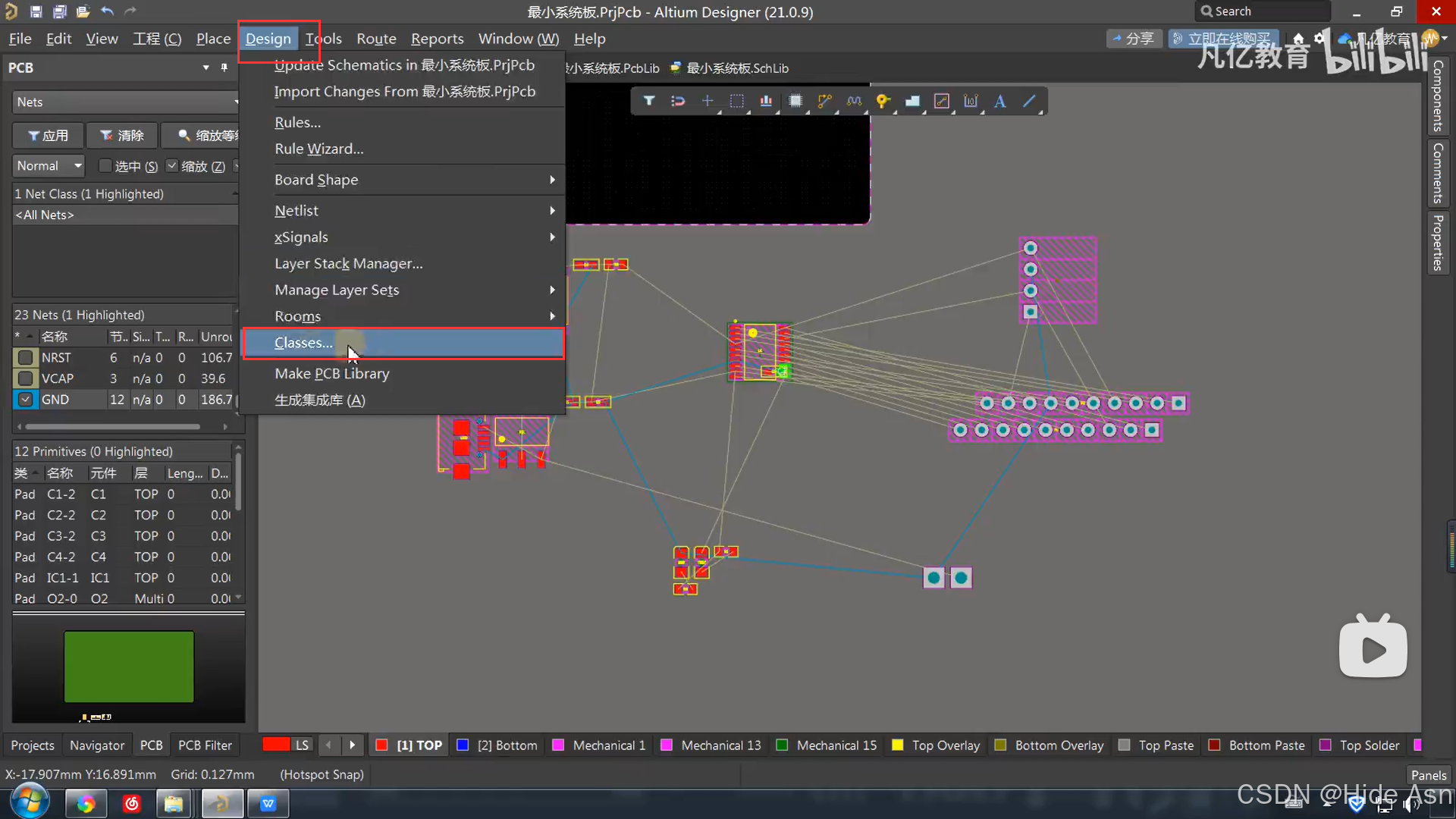1456x819 pixels.
Task: Select the <All Nets> class row
Action: pyautogui.click(x=125, y=215)
